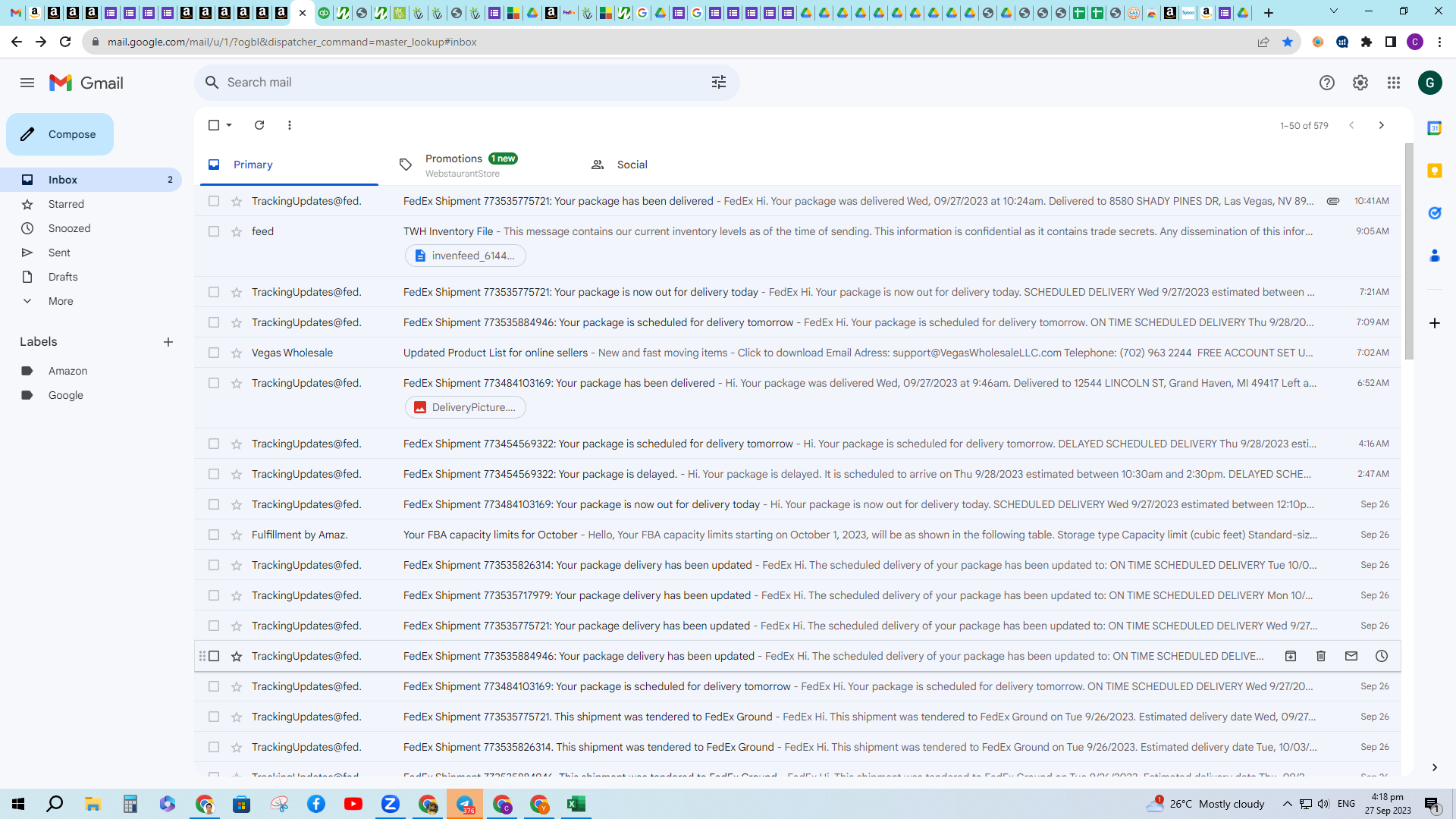Switch to the Social tab
This screenshot has height=819, width=1456.
coord(672,165)
